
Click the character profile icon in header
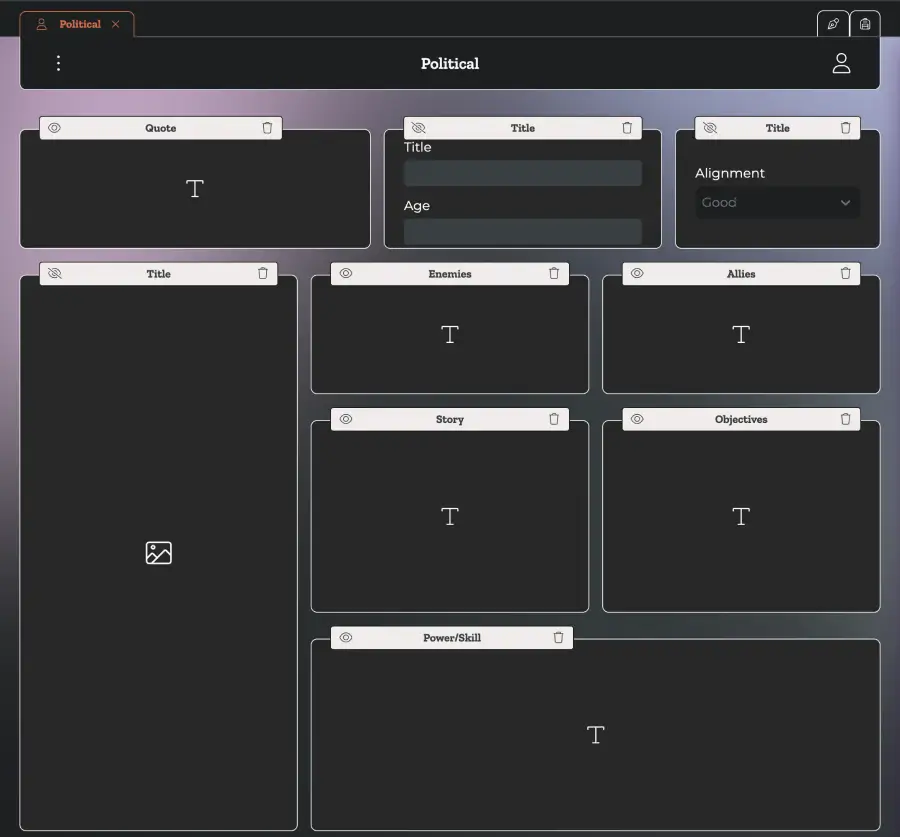click(841, 63)
